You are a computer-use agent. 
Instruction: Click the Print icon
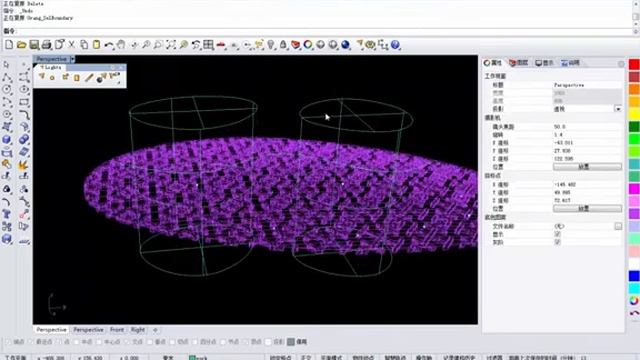47,44
